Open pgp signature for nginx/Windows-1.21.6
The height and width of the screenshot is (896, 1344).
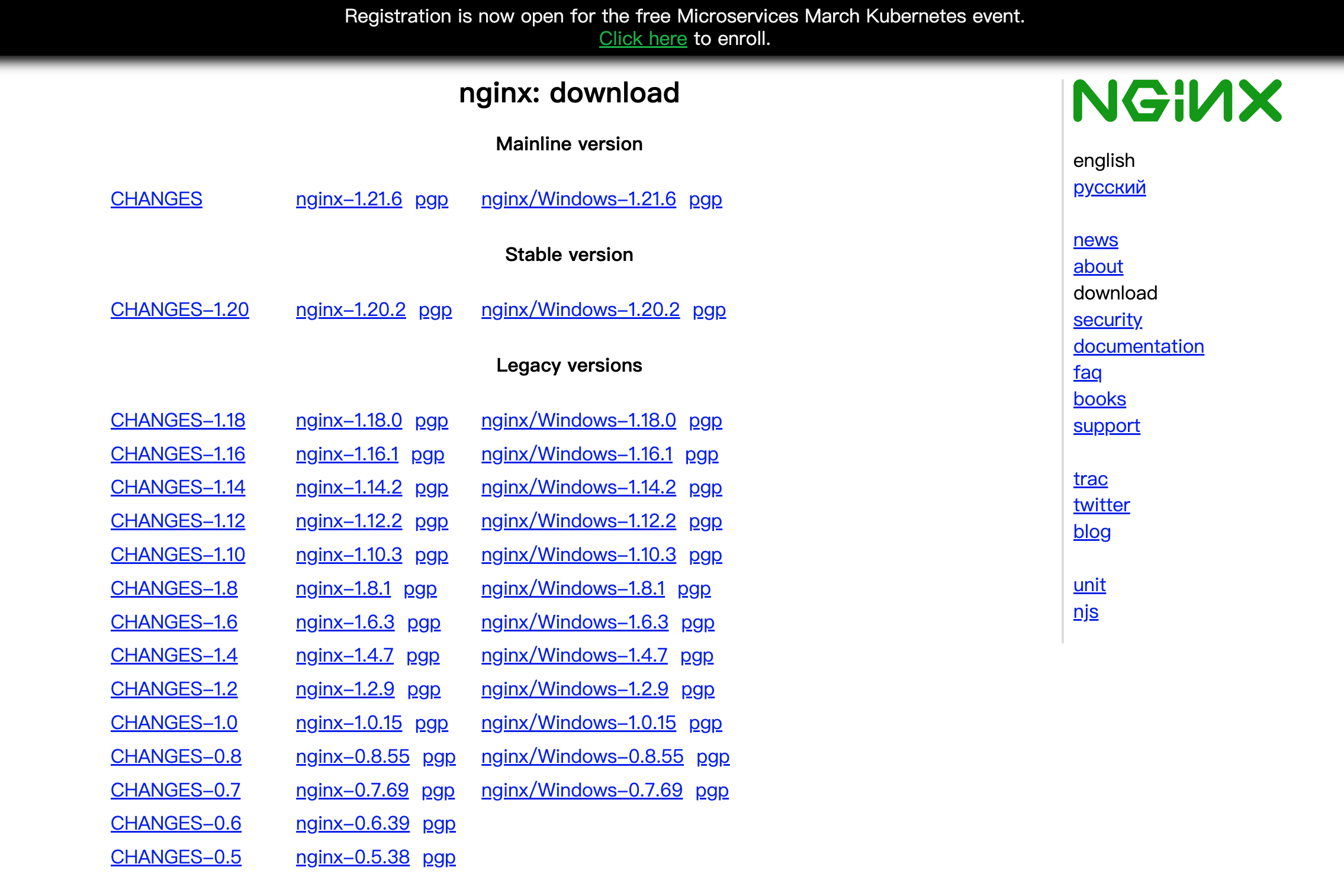tap(706, 200)
